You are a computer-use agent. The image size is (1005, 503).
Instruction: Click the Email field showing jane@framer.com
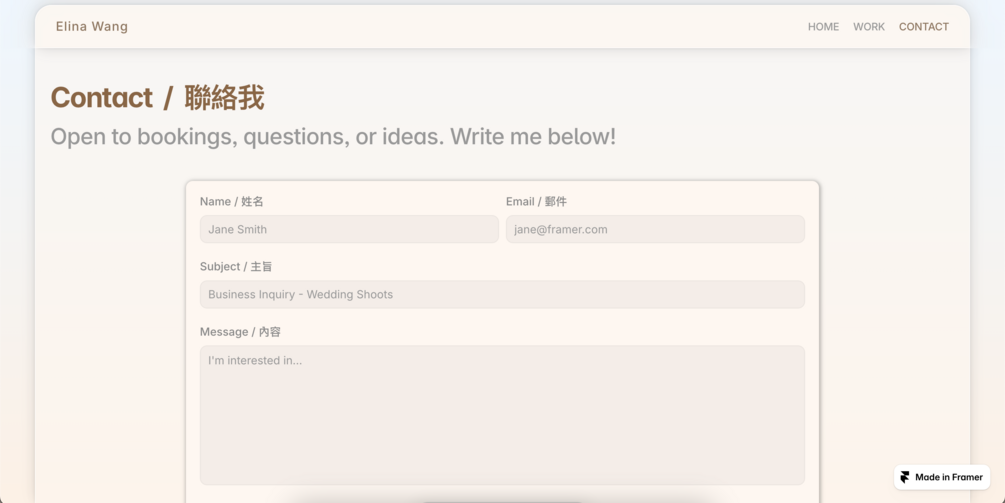coord(655,229)
